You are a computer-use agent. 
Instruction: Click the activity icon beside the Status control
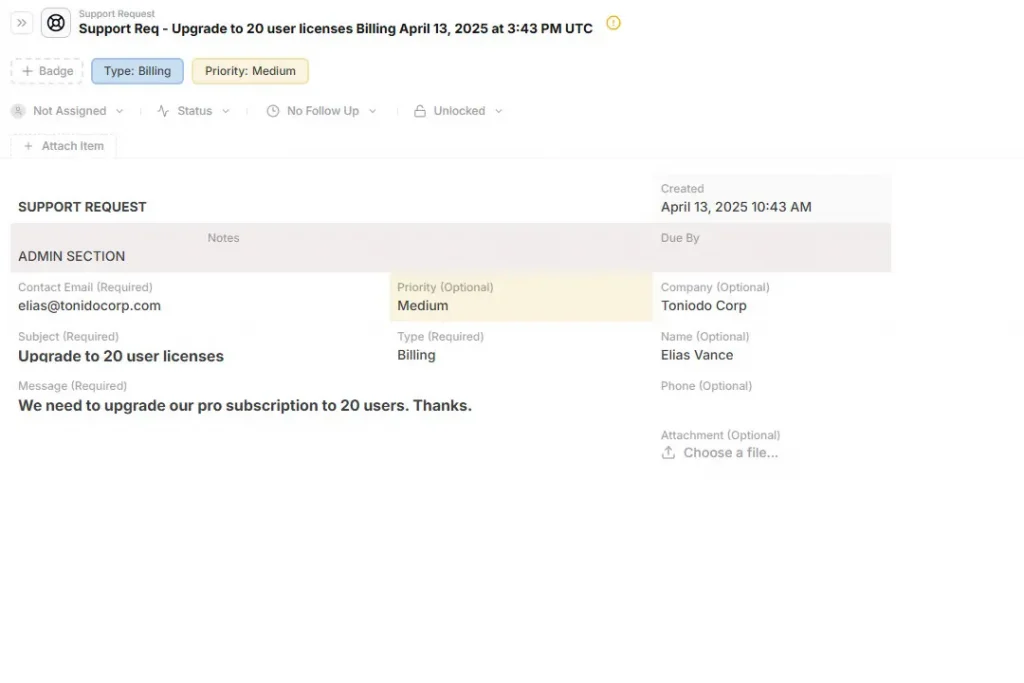point(162,110)
